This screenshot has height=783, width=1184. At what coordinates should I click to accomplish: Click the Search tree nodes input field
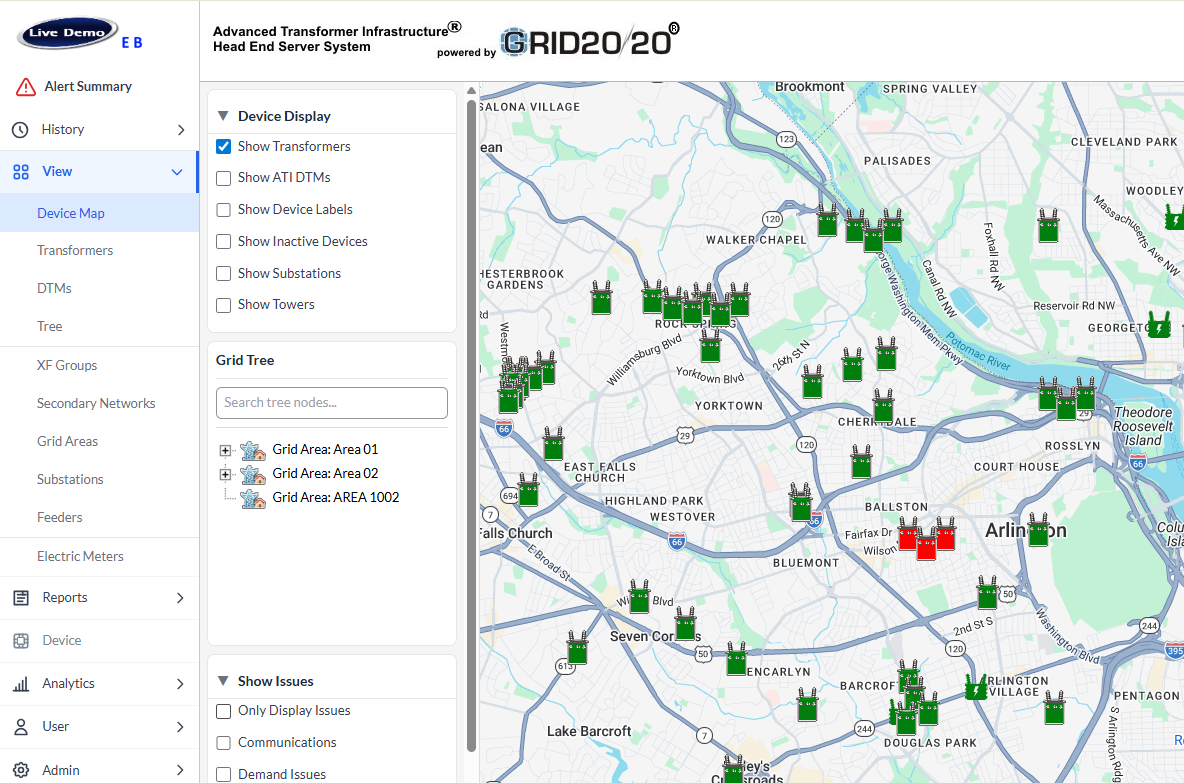tap(331, 403)
